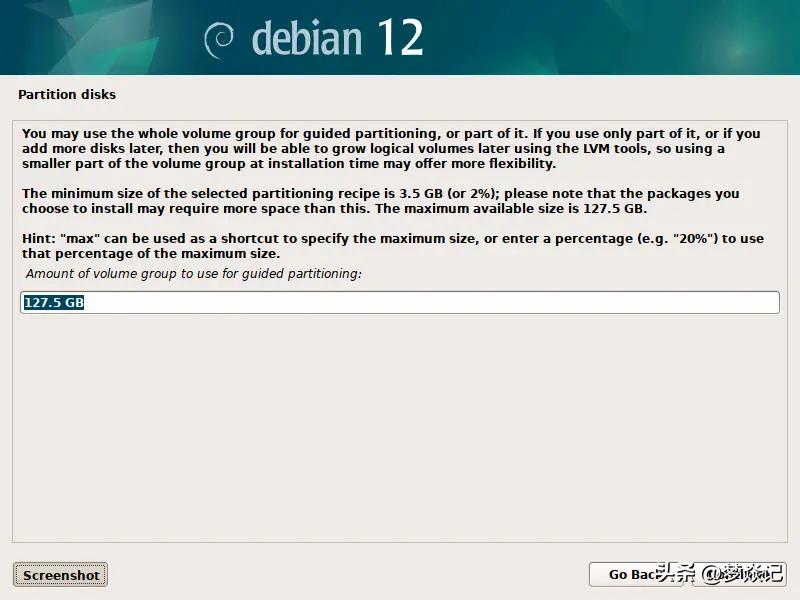Click the Go Back button
Screen dimensions: 800x600
pyautogui.click(x=635, y=574)
